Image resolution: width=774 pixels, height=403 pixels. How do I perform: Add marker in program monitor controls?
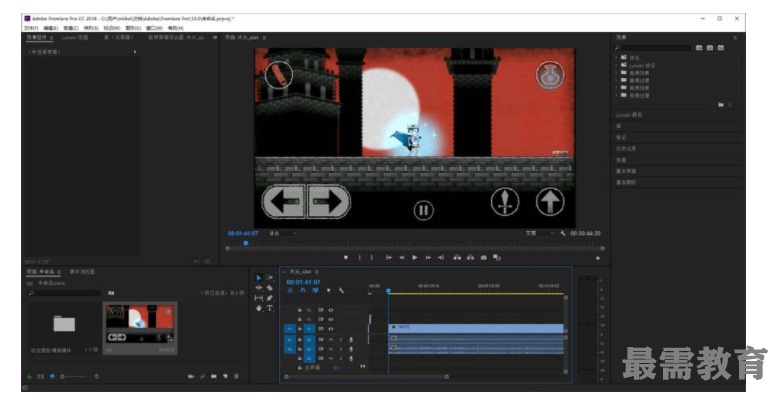coord(346,257)
